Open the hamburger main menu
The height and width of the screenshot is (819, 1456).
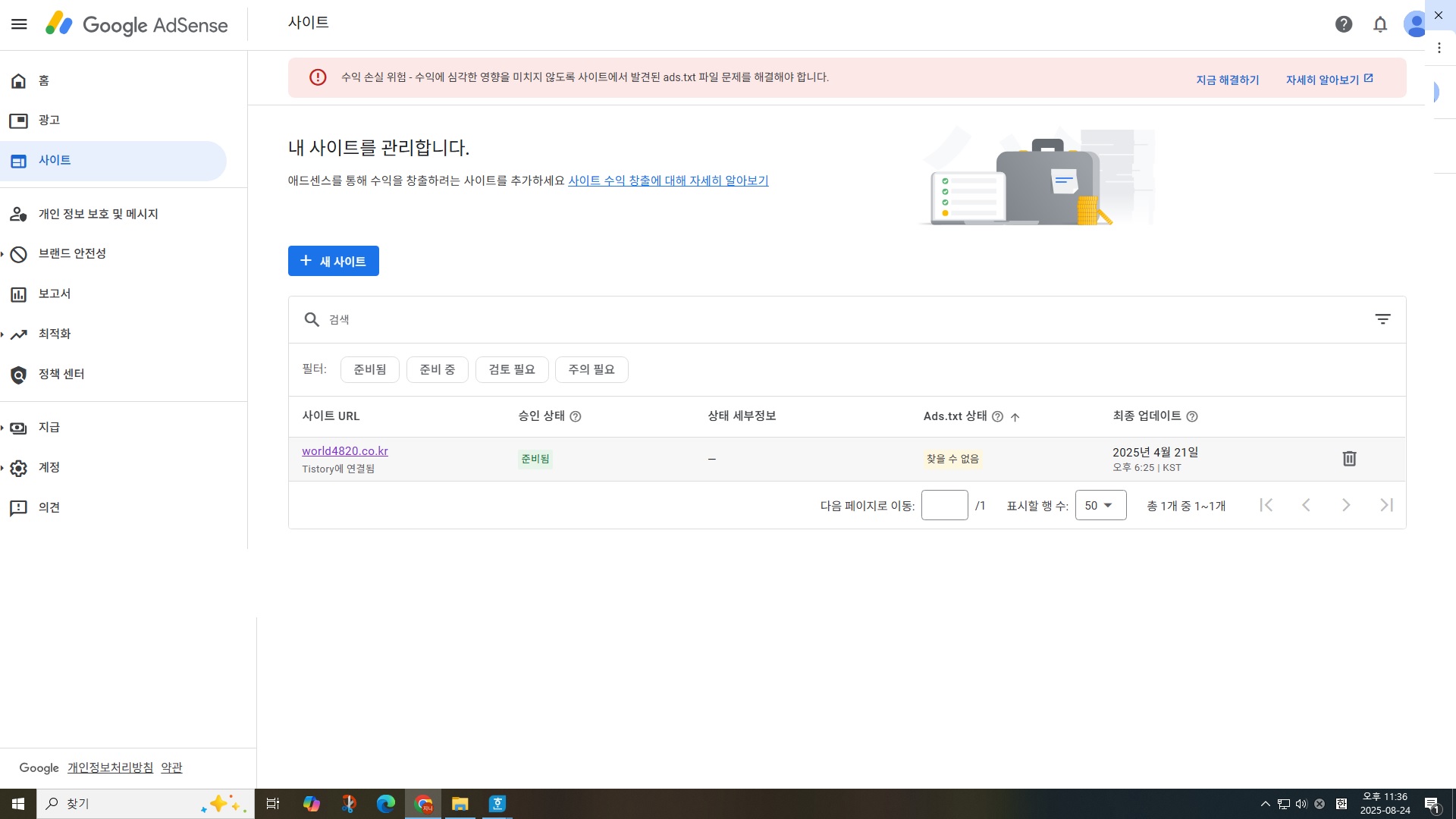pyautogui.click(x=19, y=24)
